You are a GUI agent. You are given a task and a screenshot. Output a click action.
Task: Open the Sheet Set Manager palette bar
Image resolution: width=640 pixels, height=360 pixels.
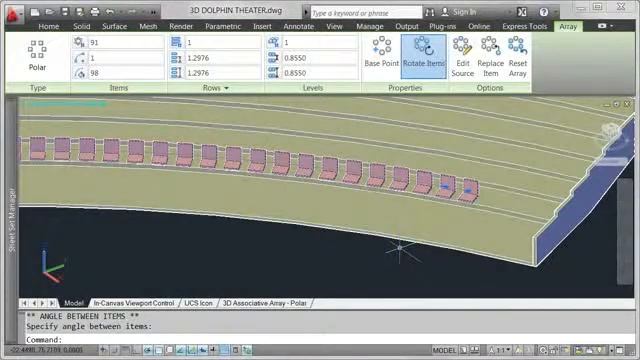tap(11, 220)
